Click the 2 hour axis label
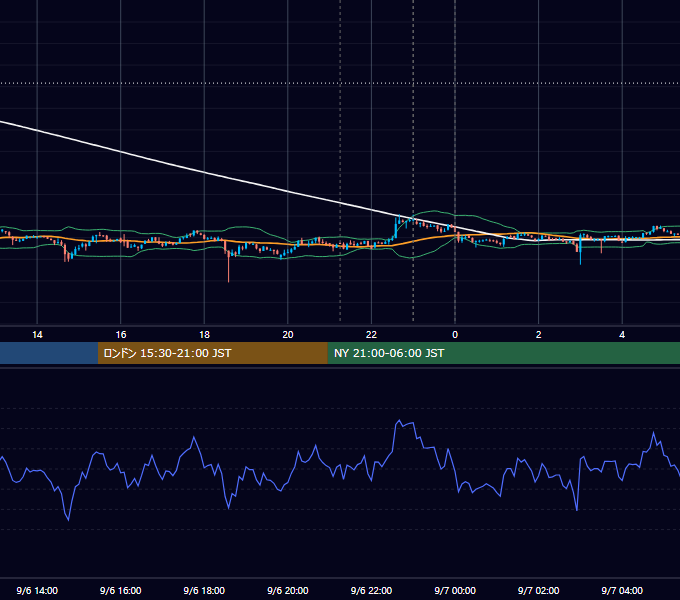Viewport: 680px width, 600px height. click(x=539, y=335)
